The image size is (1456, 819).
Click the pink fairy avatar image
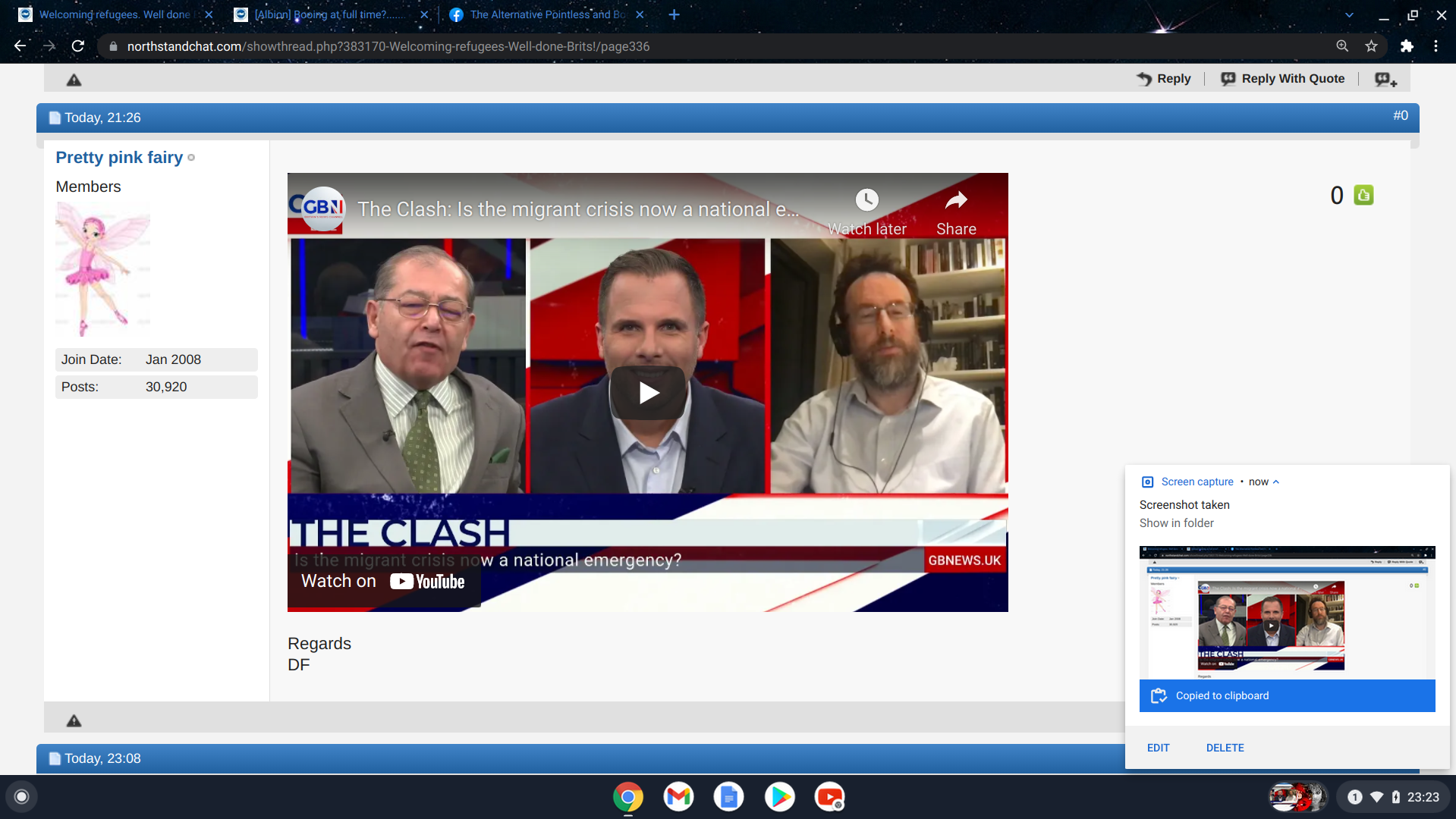pos(102,268)
